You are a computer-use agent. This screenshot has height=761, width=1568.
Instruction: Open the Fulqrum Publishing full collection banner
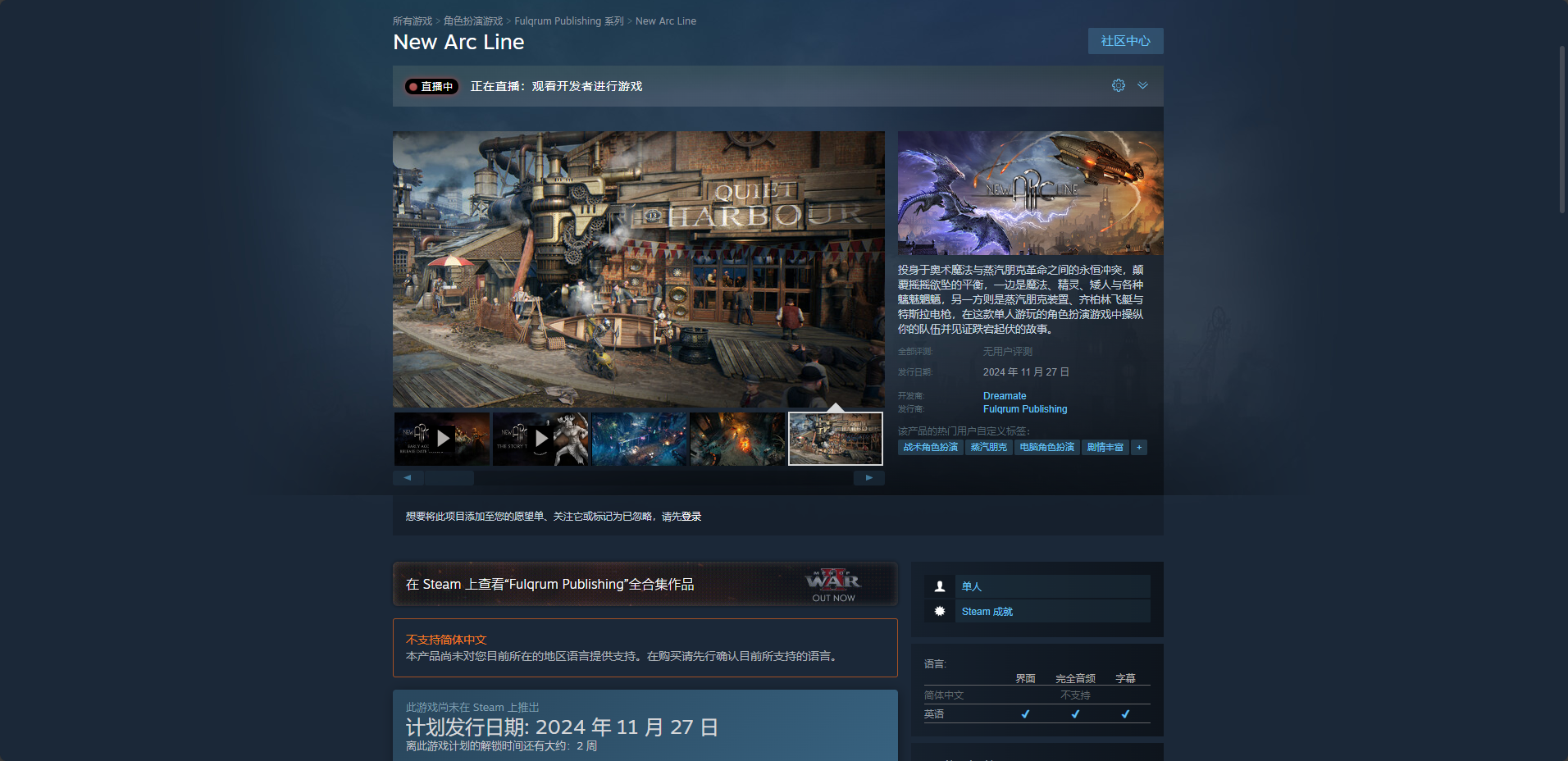[645, 584]
